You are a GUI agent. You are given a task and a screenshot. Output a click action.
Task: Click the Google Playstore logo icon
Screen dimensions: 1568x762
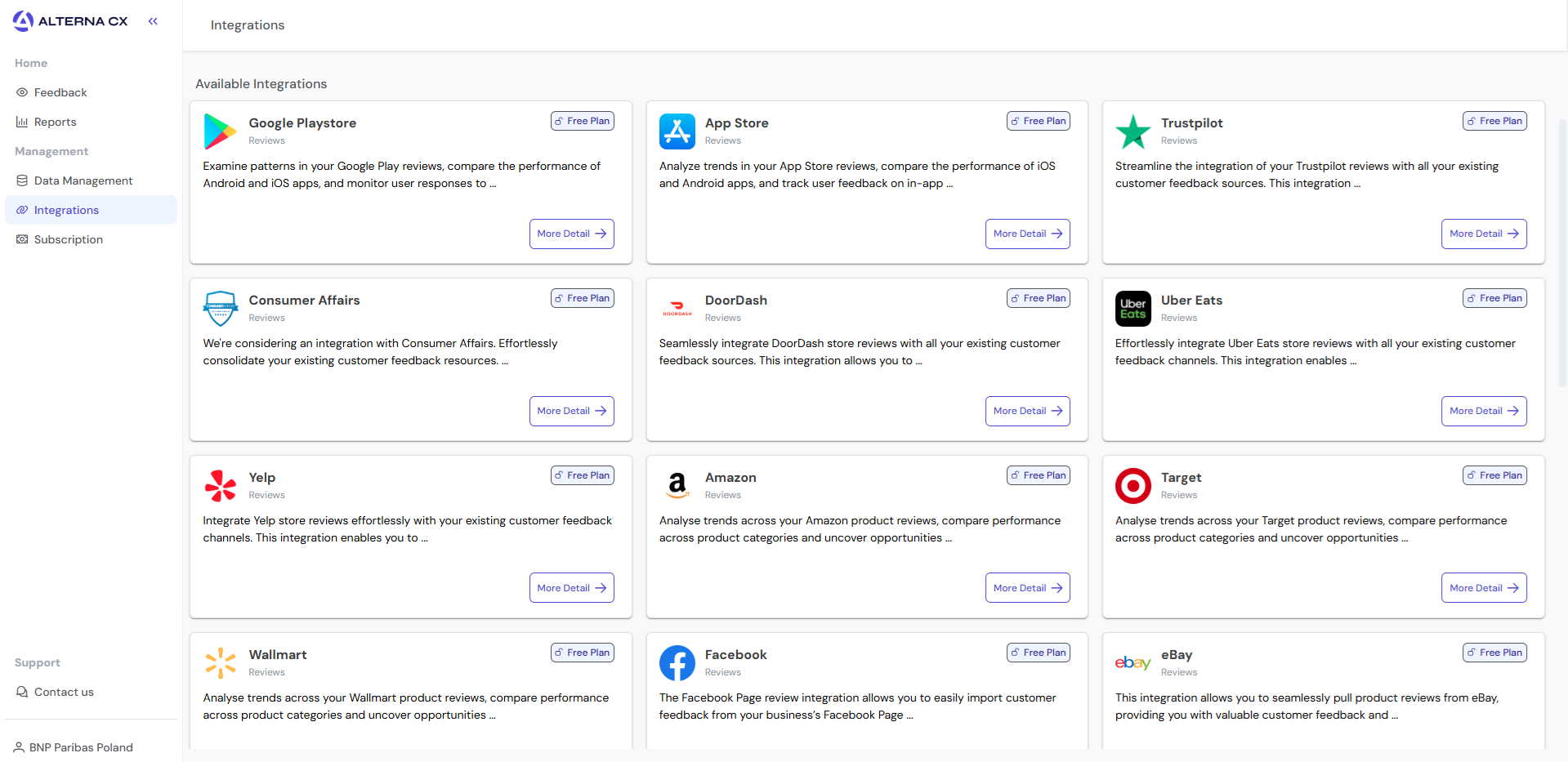click(x=220, y=131)
